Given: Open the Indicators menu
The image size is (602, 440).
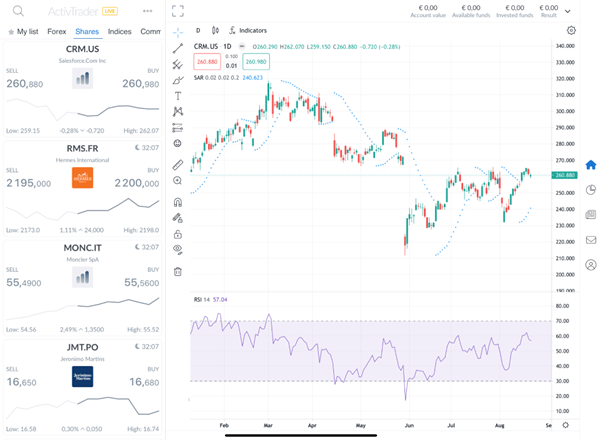Looking at the screenshot, I should 248,31.
